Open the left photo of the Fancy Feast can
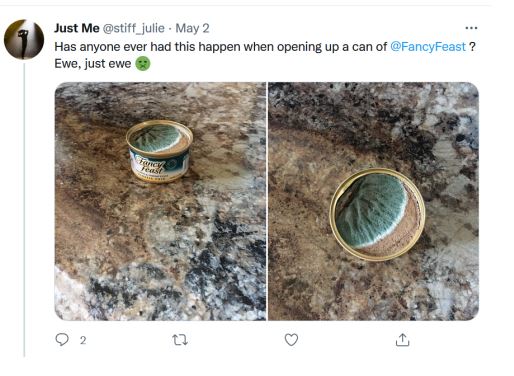 [160, 201]
